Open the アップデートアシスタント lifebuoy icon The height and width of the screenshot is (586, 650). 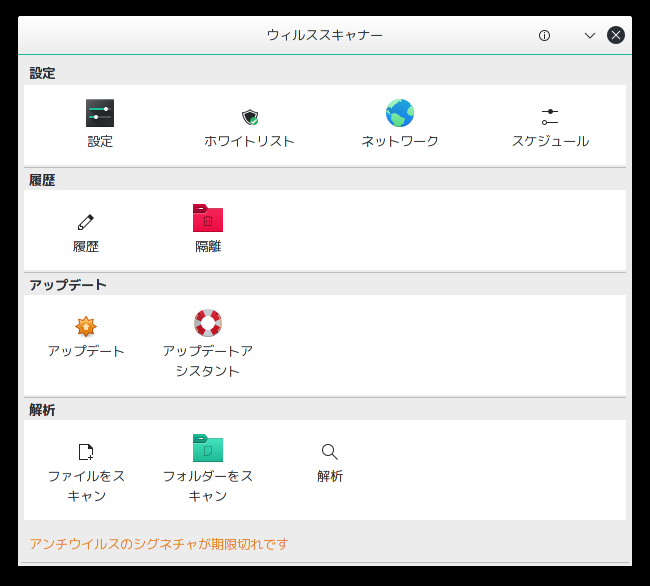click(208, 323)
